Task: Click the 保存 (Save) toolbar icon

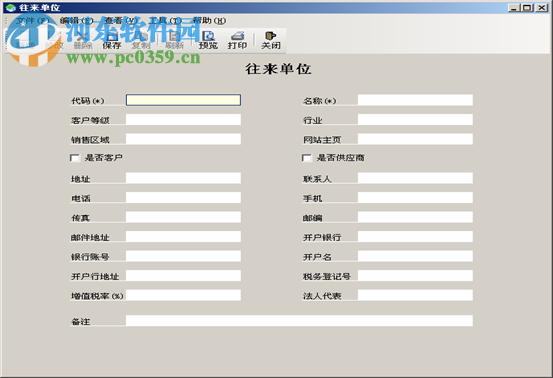Action: [x=112, y=40]
